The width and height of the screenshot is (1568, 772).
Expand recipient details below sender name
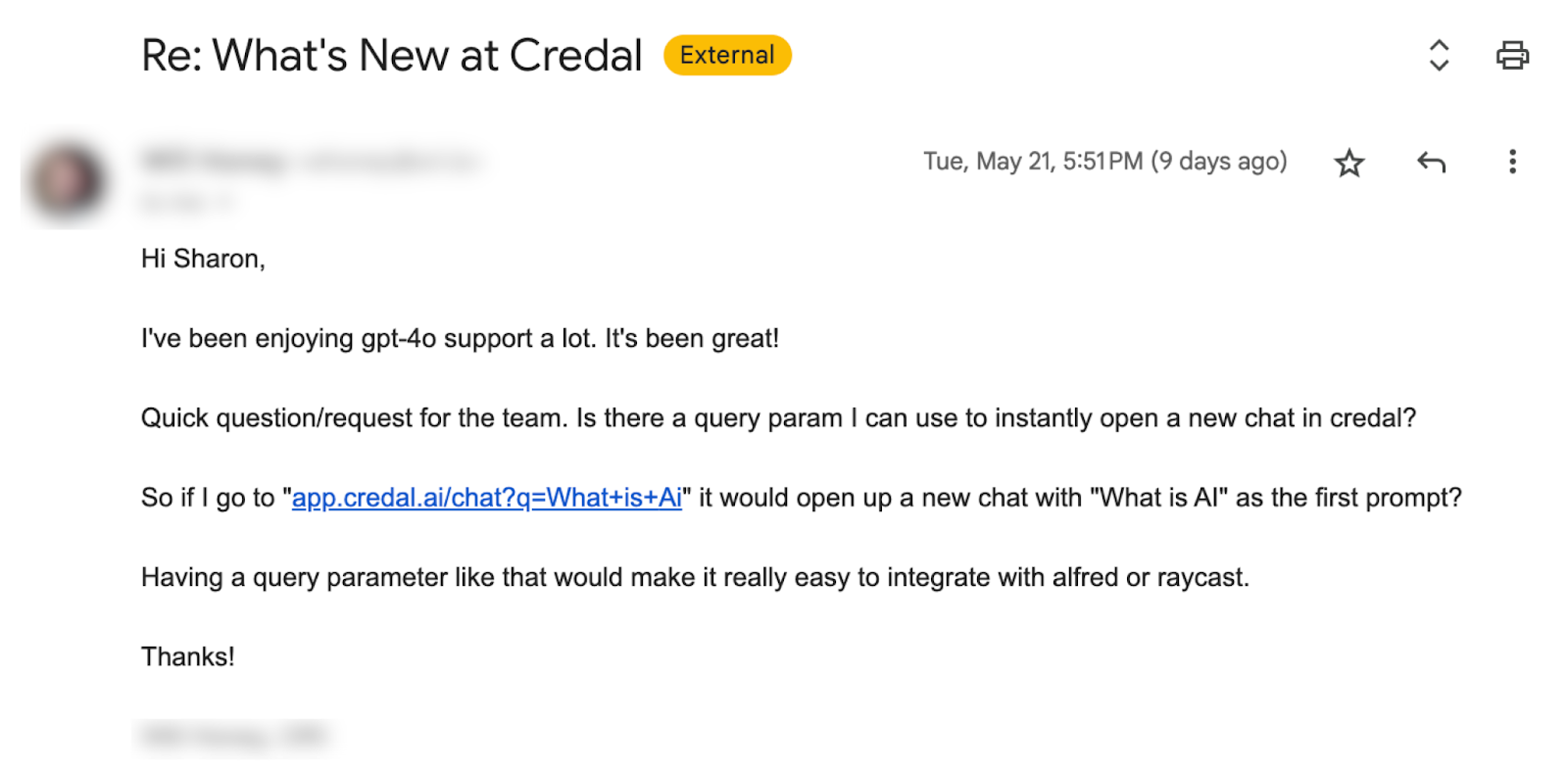pos(188,203)
